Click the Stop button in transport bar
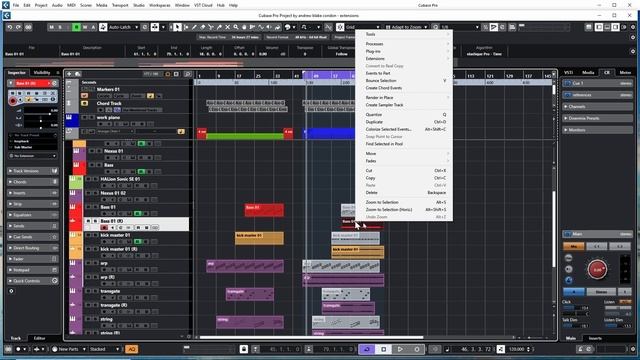Viewport: 640px width, 360px height. click(384, 349)
